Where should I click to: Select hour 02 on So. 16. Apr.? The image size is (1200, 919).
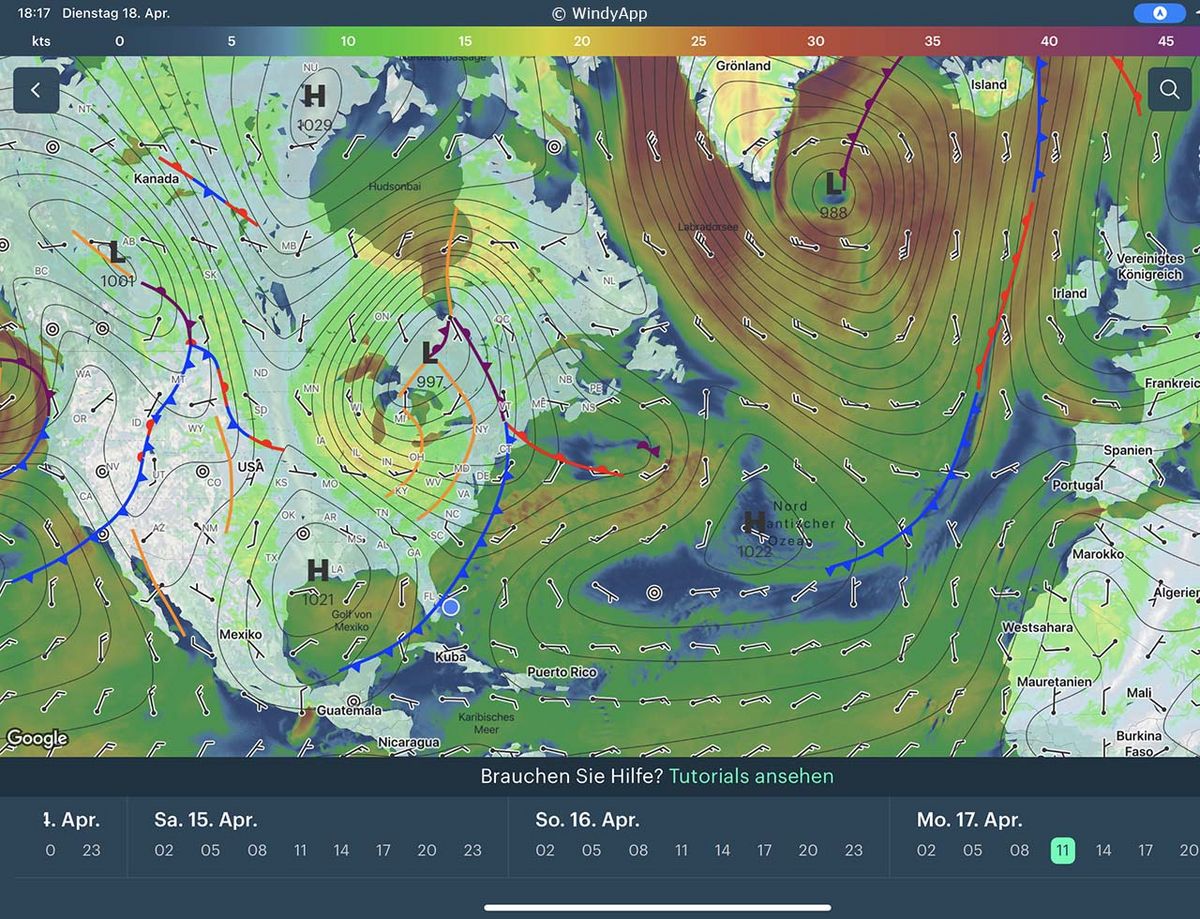(545, 851)
